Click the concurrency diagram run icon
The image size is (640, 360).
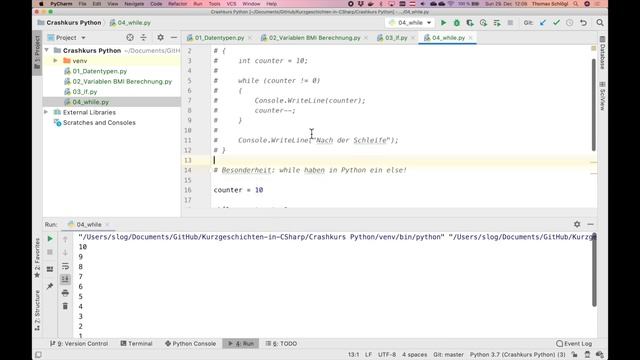(497, 23)
